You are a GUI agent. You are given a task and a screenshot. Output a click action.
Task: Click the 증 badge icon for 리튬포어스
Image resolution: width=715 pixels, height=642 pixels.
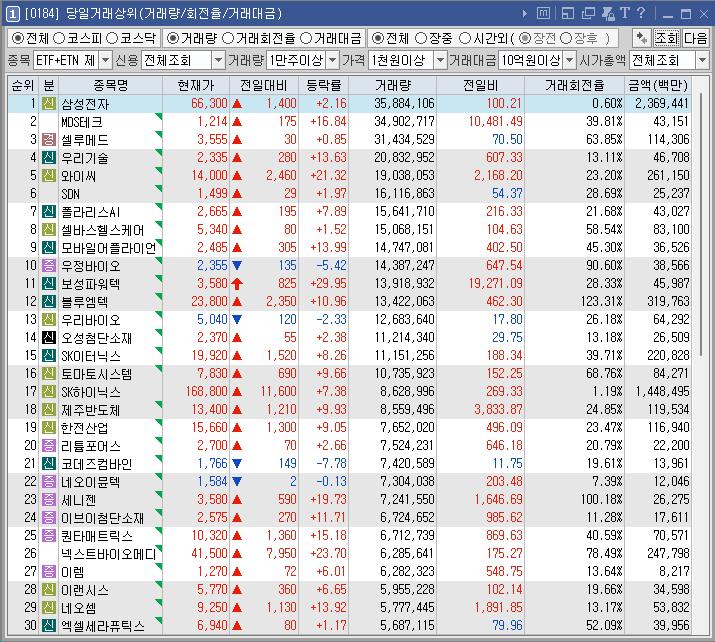[x=49, y=445]
